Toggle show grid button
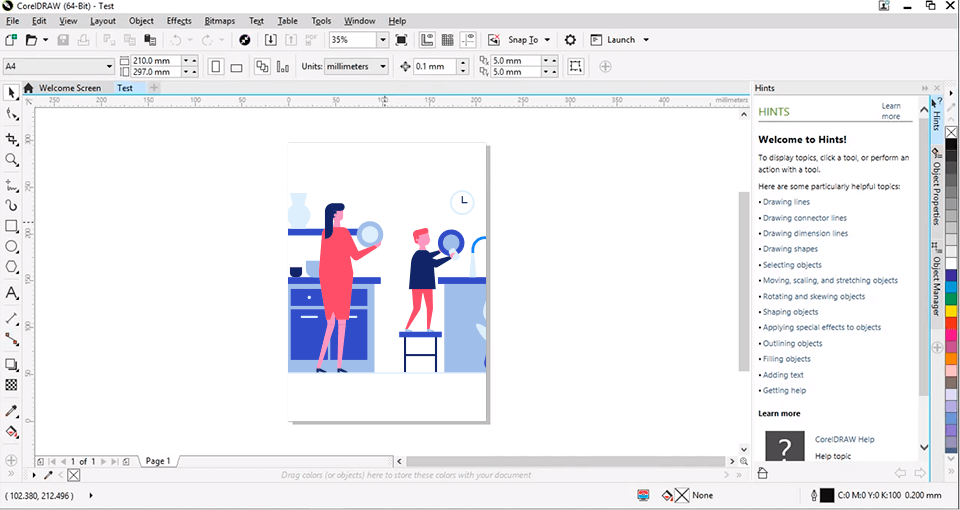Screen dimensions: 960x510 coord(447,40)
